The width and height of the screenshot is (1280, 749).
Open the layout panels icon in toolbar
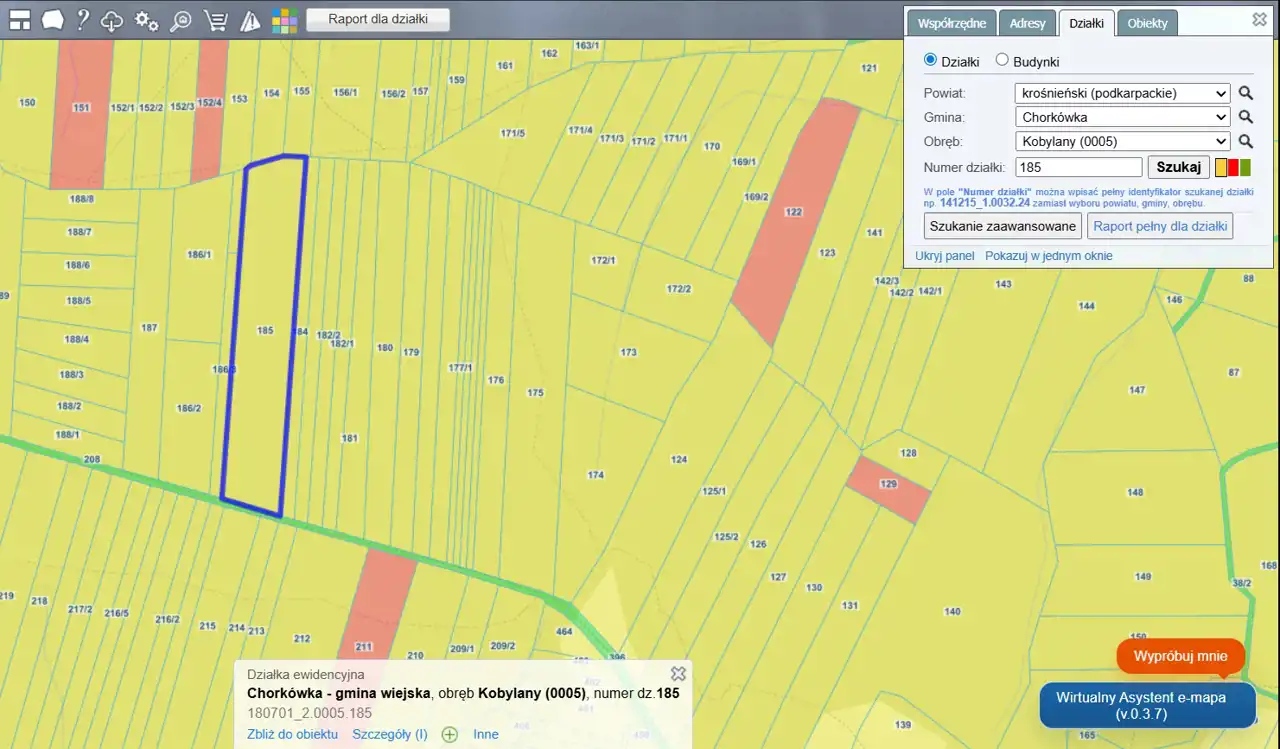tap(20, 20)
